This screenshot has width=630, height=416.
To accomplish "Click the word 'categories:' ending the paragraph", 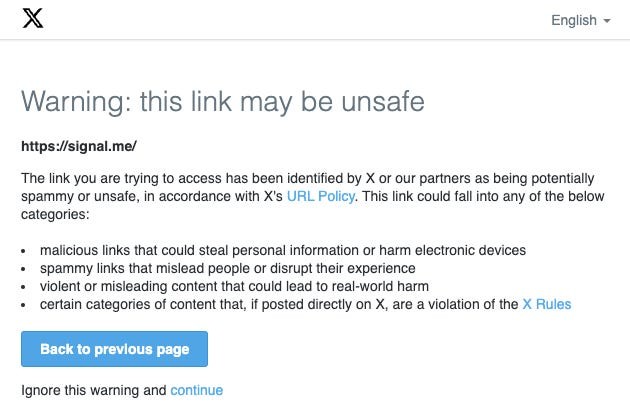I will [x=56, y=214].
